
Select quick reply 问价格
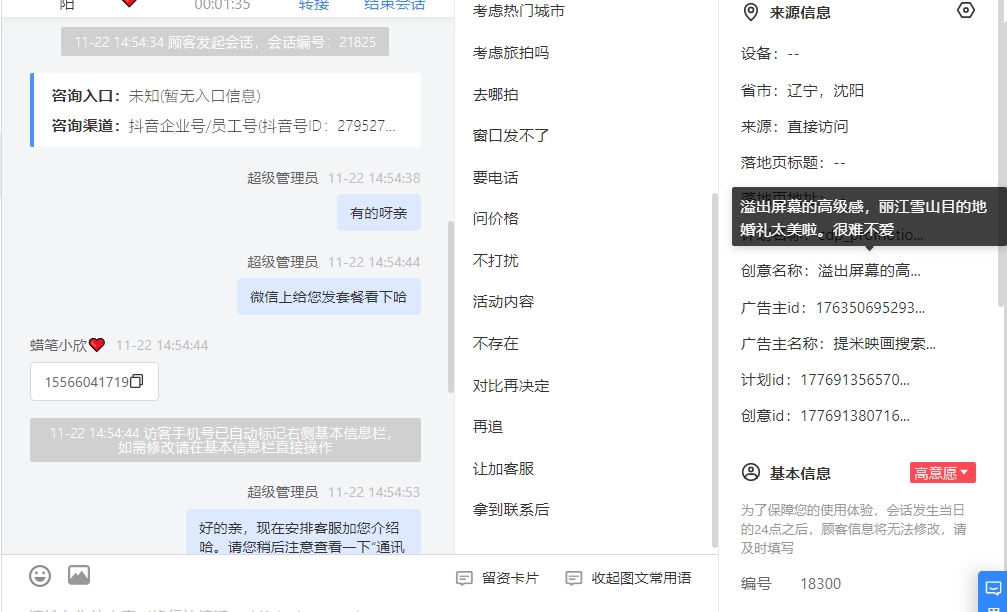(x=495, y=218)
